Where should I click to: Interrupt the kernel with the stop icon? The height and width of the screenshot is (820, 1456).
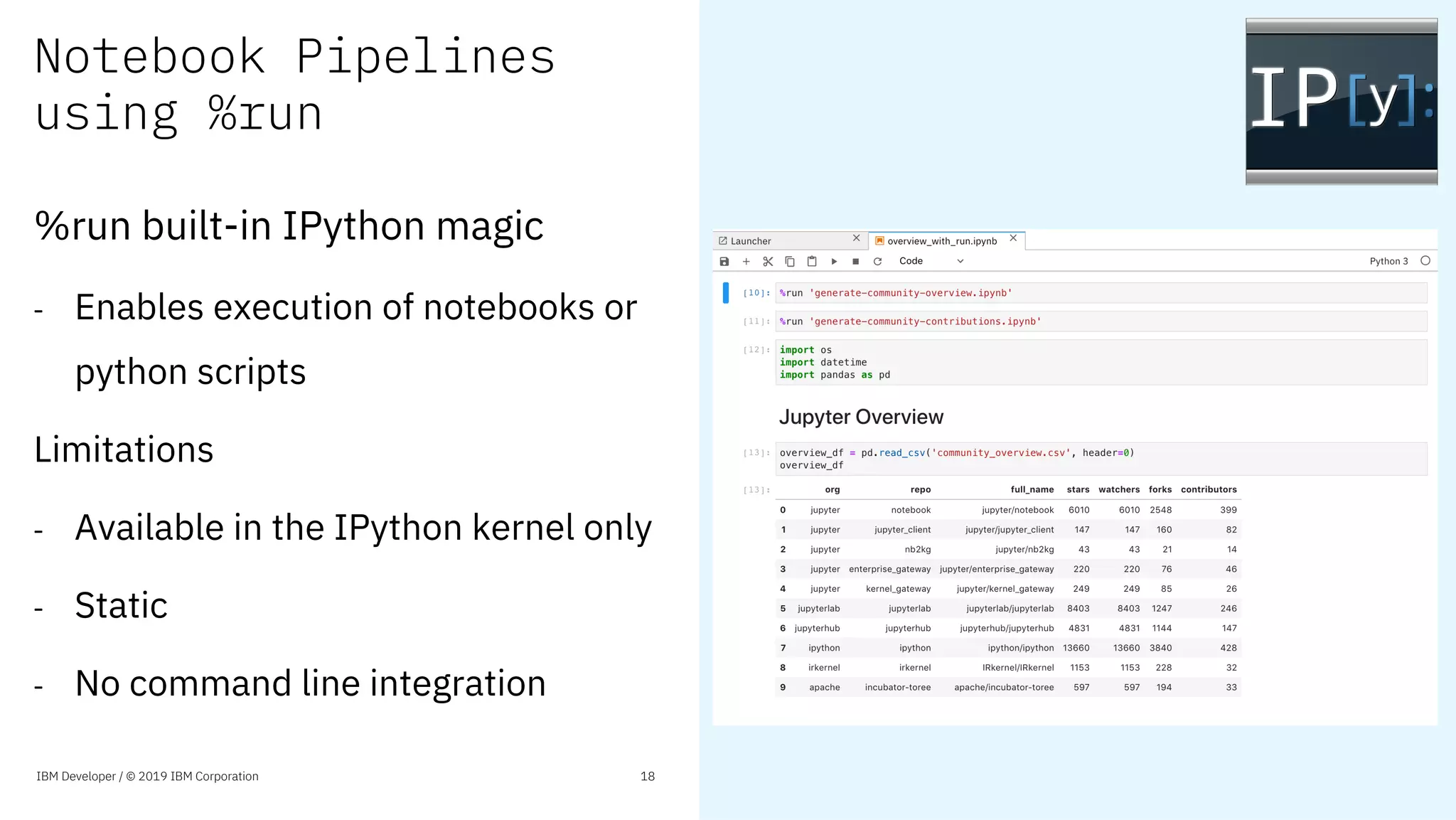[856, 262]
